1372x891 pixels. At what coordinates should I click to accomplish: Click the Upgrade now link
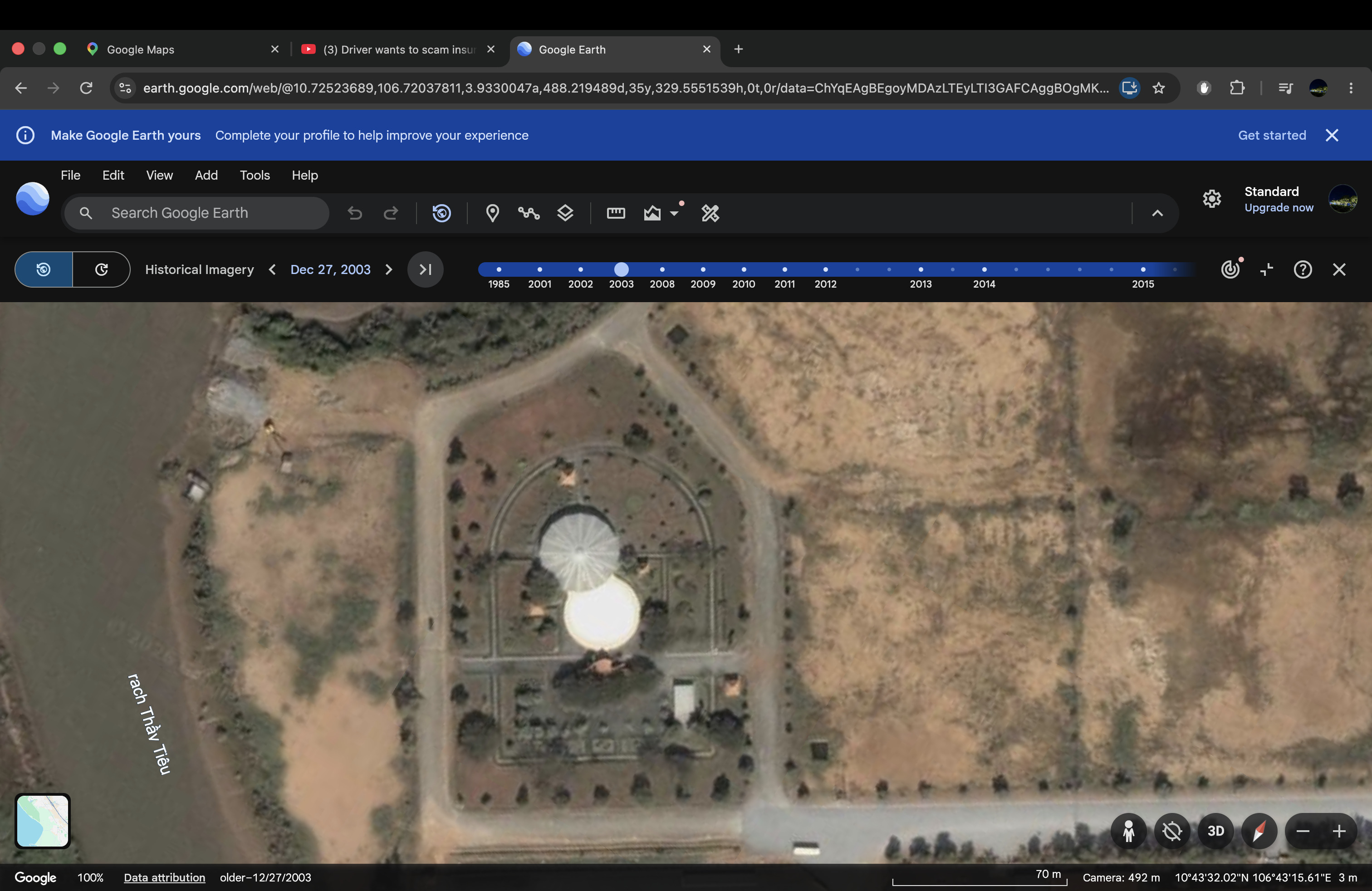pos(1279,207)
